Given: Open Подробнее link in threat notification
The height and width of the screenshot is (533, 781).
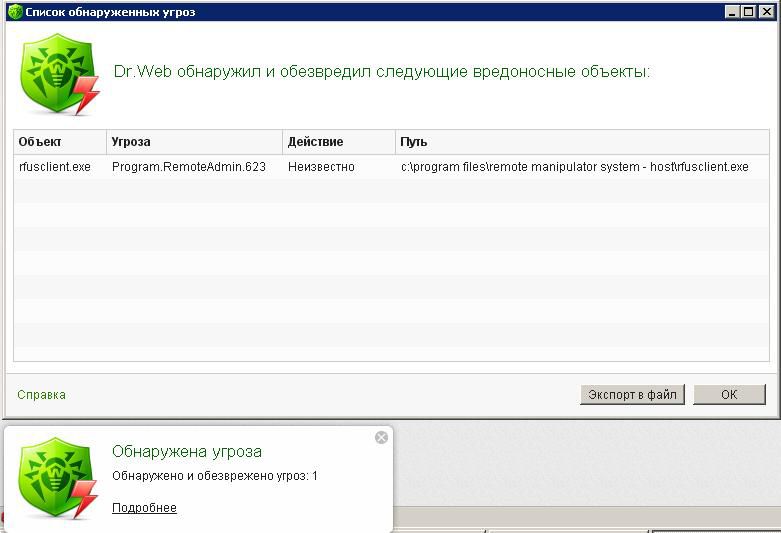Looking at the screenshot, I should click(144, 508).
